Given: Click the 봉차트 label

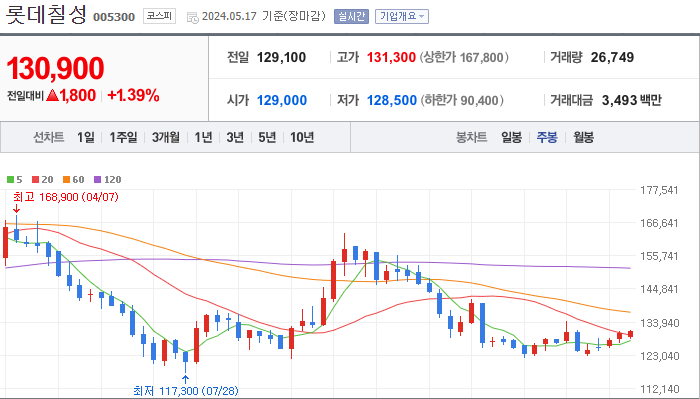Looking at the screenshot, I should (471, 137).
